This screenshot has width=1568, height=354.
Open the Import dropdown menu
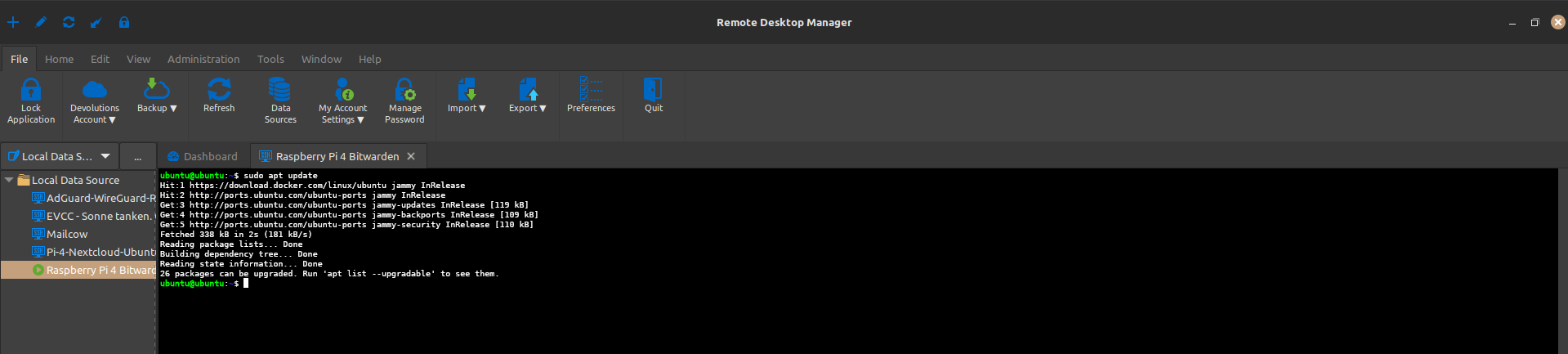pyautogui.click(x=467, y=108)
